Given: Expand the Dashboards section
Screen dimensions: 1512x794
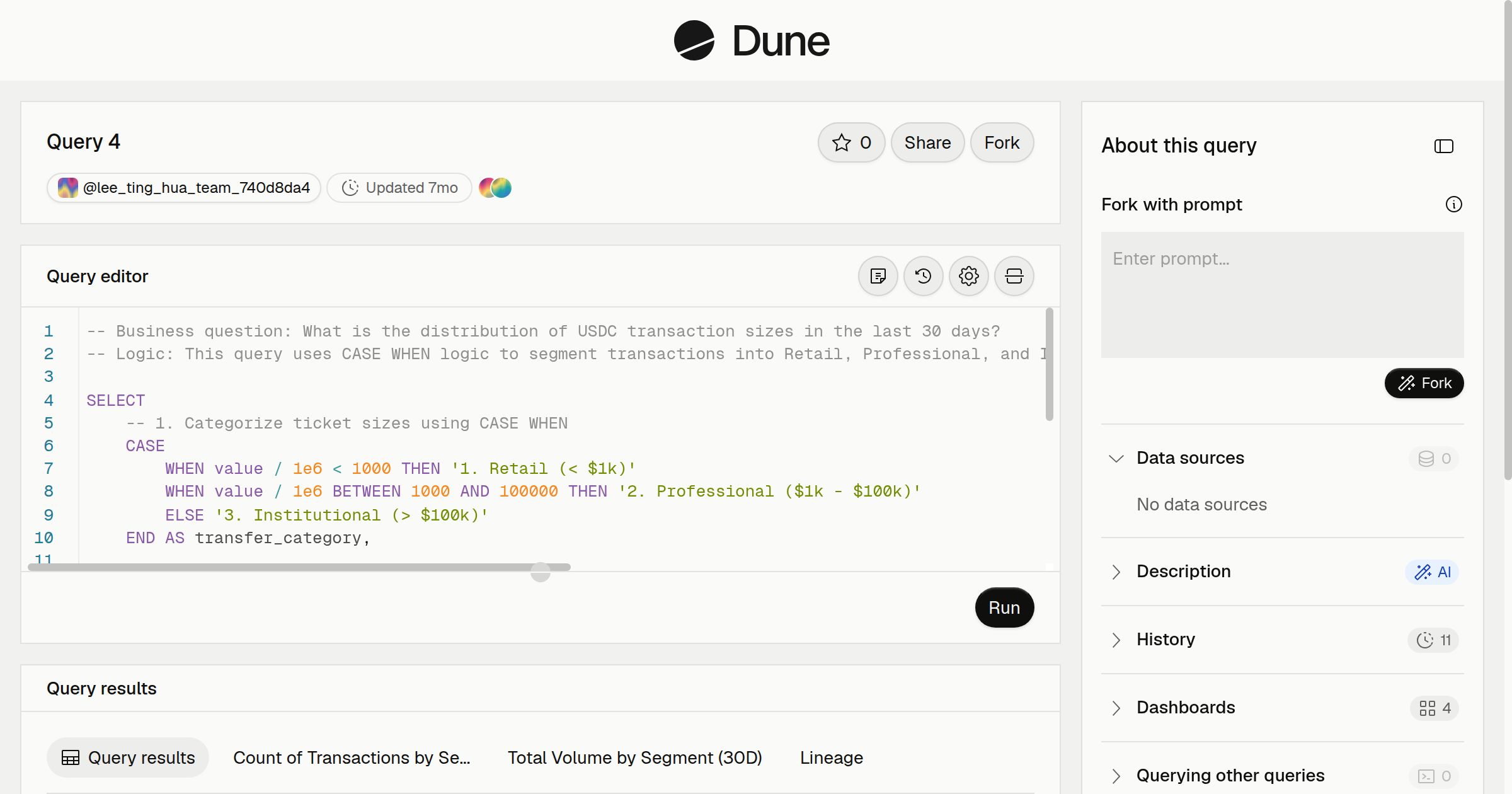Looking at the screenshot, I should click(x=1116, y=708).
